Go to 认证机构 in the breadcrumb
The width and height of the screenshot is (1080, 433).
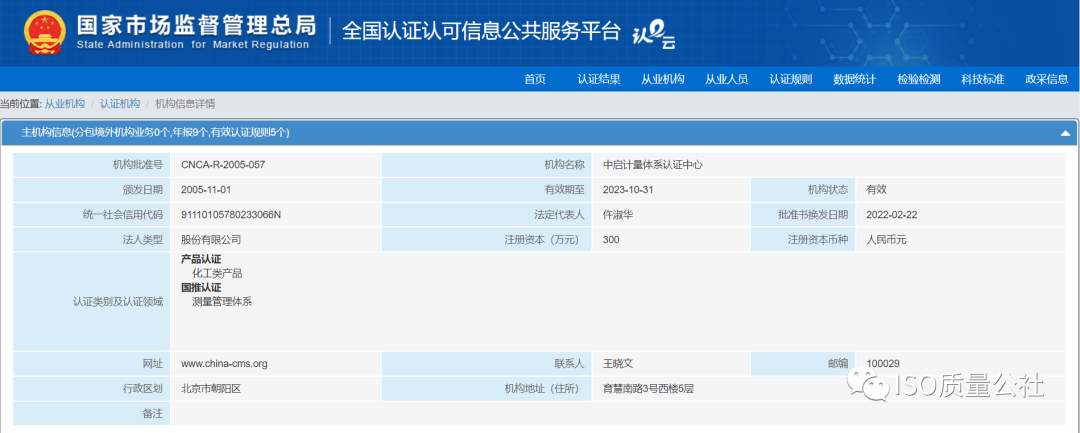click(120, 104)
